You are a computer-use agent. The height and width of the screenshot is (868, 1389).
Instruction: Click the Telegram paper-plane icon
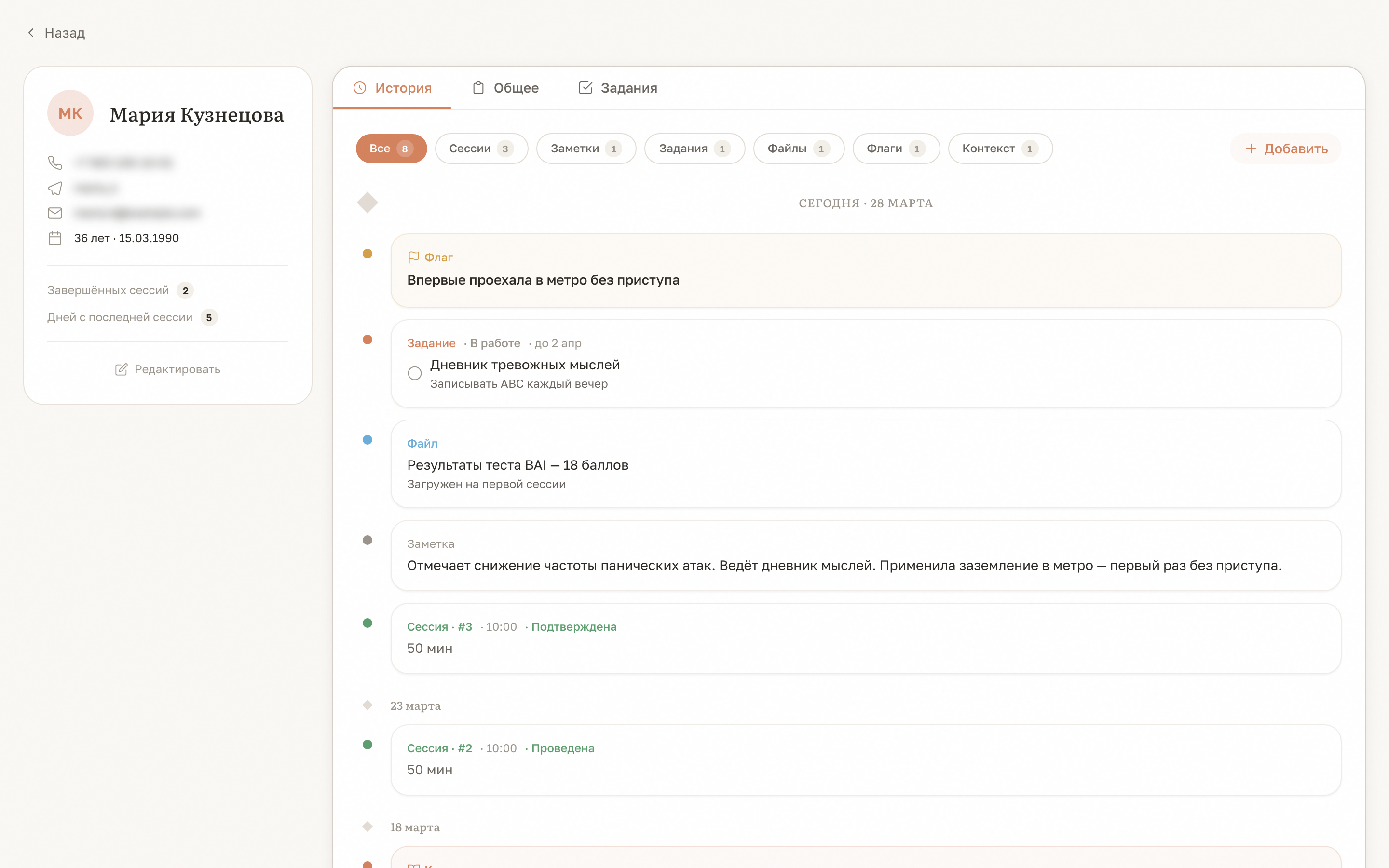[x=55, y=188]
